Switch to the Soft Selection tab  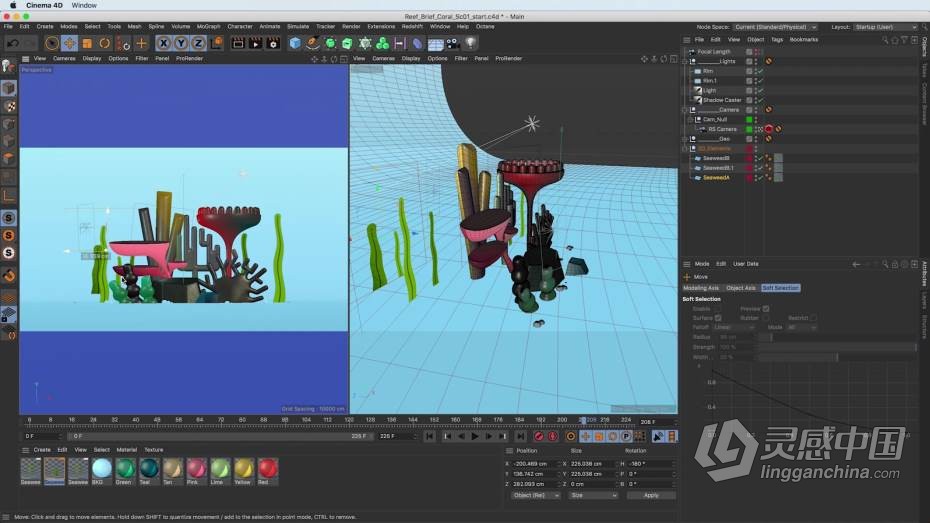coord(780,288)
